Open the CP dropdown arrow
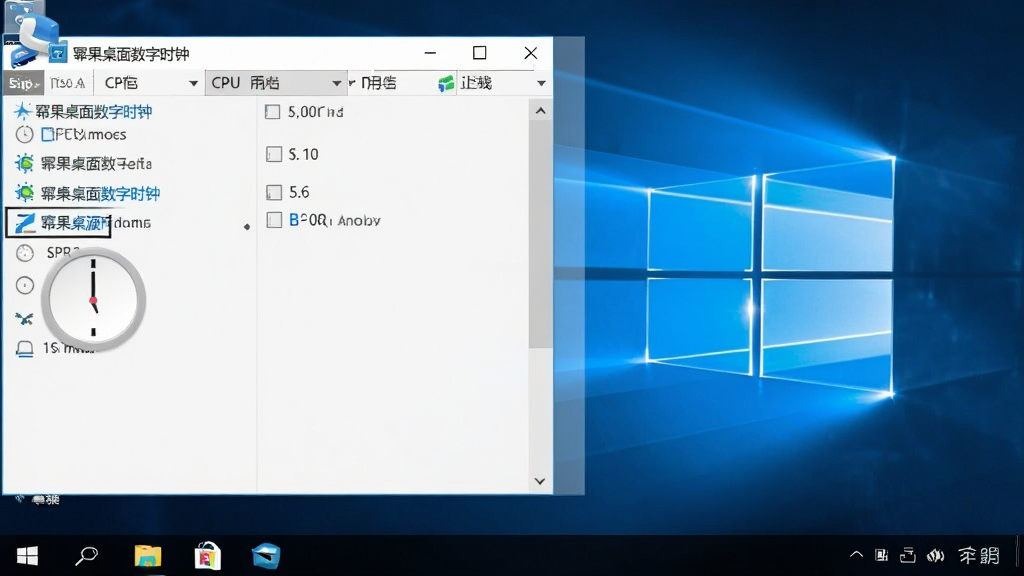 [193, 84]
